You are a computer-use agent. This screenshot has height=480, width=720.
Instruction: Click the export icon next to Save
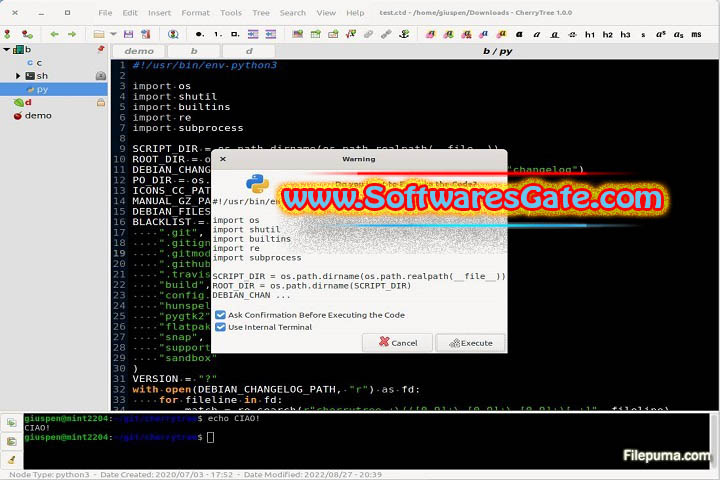pyautogui.click(x=146, y=34)
